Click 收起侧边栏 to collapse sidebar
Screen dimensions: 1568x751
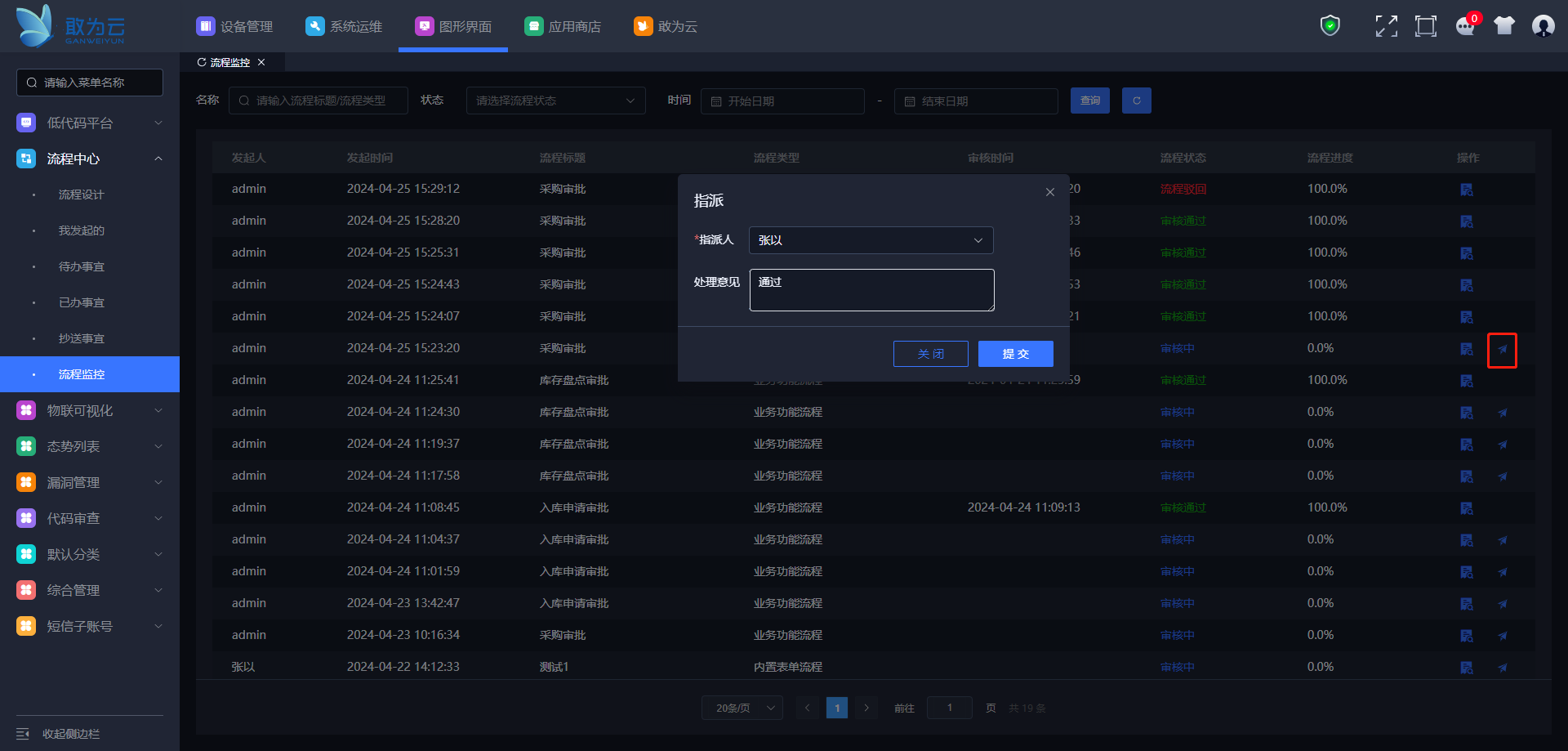[x=70, y=734]
